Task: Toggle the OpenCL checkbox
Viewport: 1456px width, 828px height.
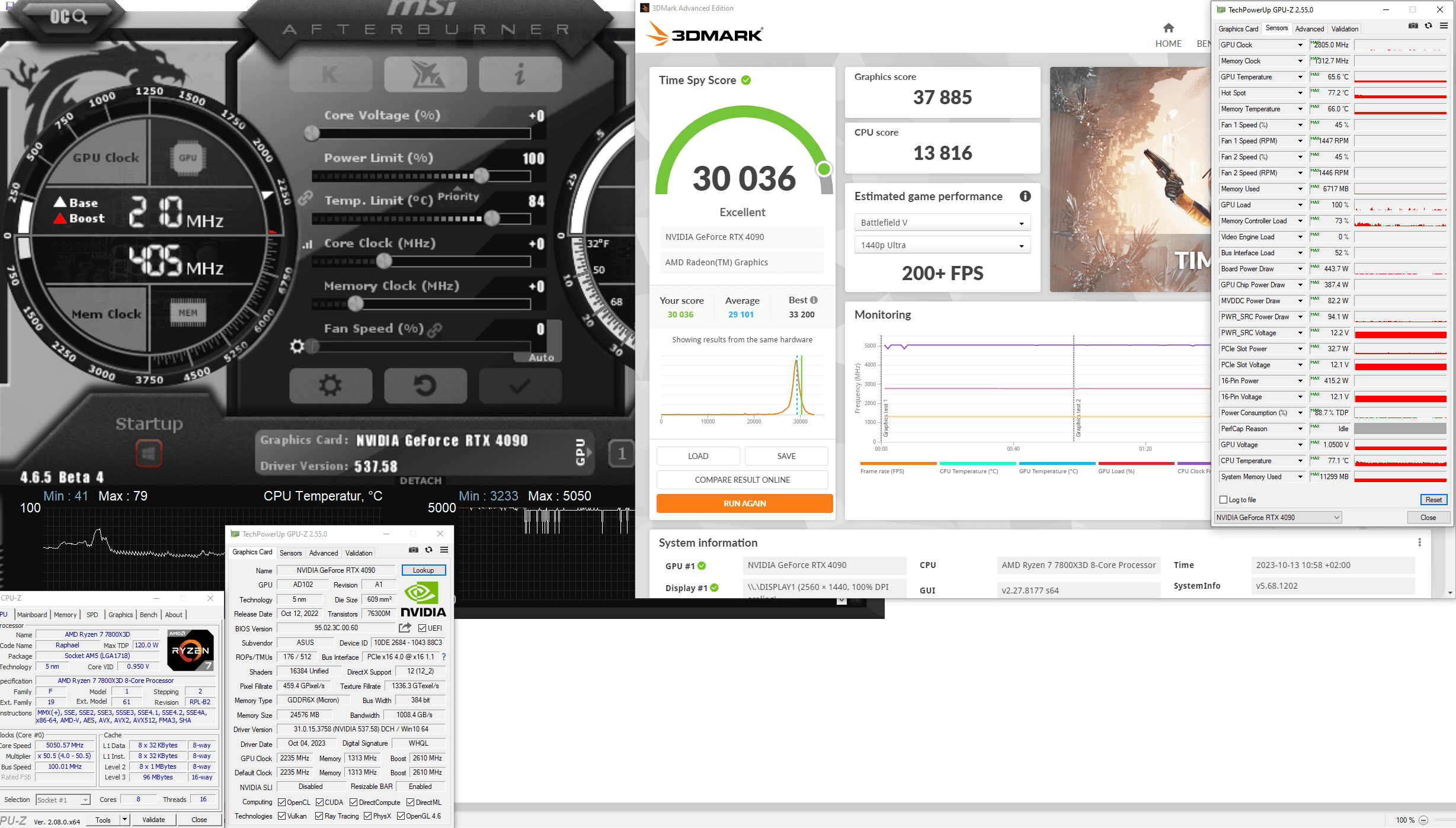Action: point(282,802)
